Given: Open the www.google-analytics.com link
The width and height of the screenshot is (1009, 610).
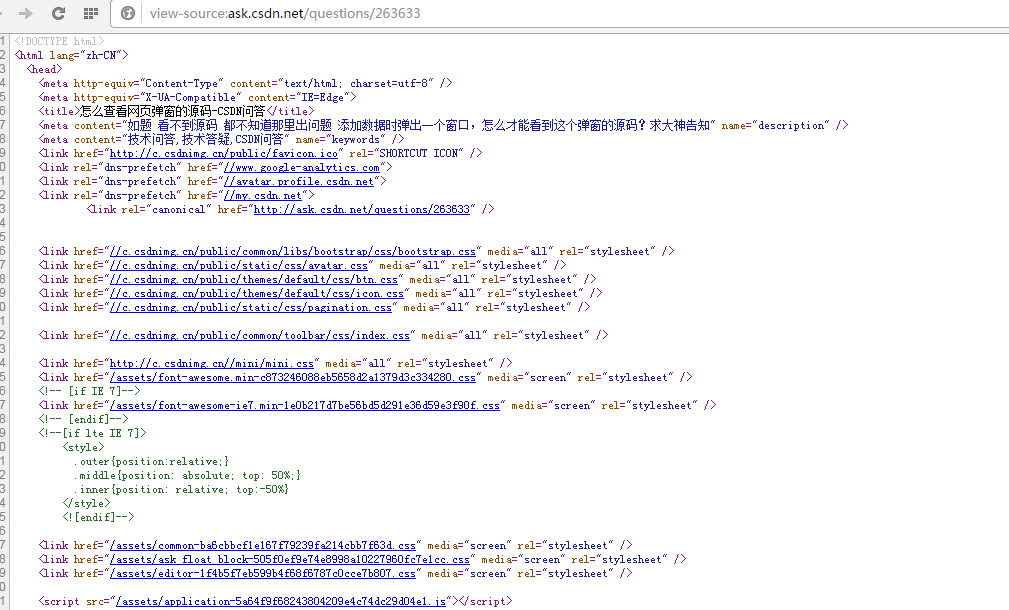Looking at the screenshot, I should tap(301, 167).
